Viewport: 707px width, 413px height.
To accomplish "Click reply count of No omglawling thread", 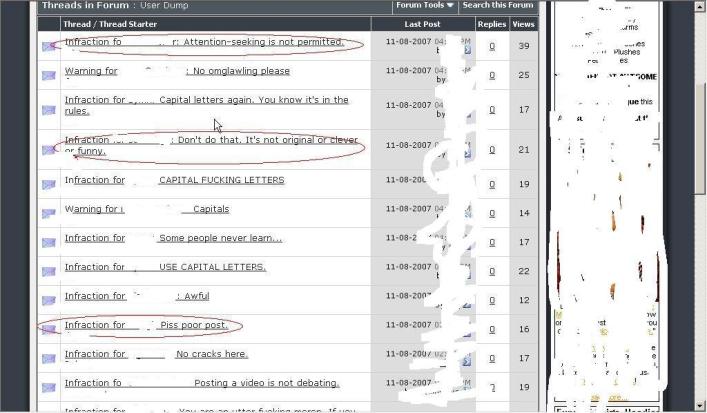I will pyautogui.click(x=492, y=75).
